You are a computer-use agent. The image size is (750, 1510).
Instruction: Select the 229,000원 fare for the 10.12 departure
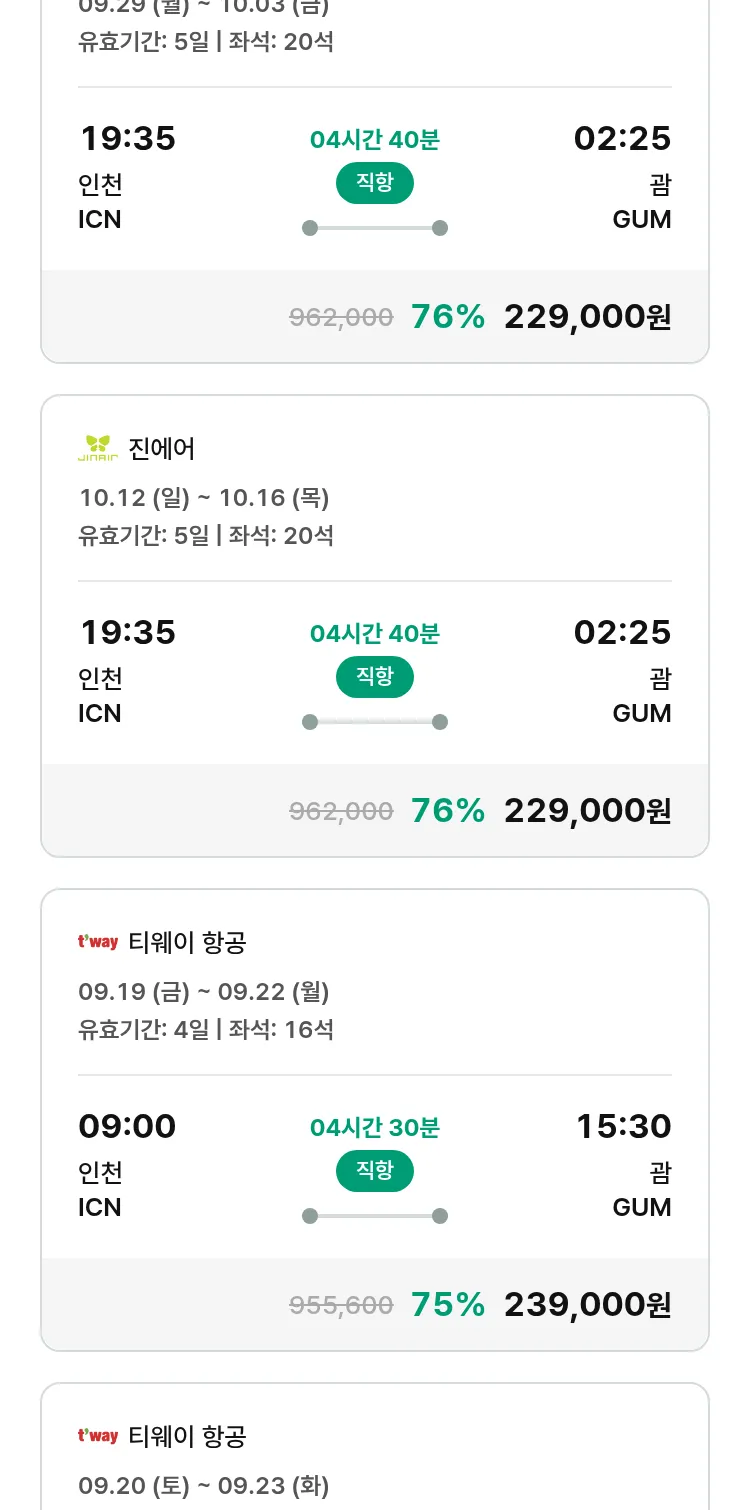tap(587, 810)
